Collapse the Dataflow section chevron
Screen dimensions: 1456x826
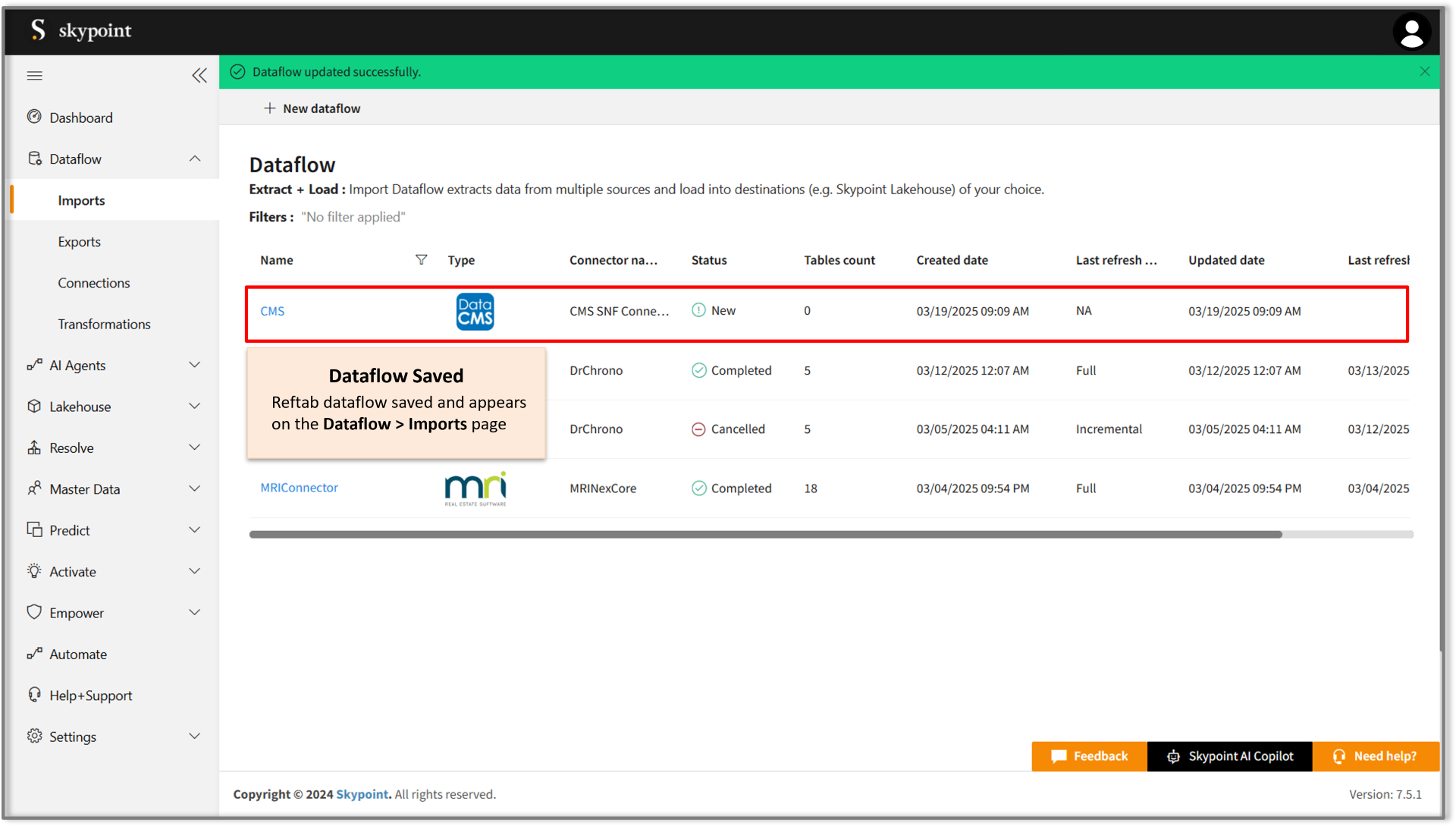tap(195, 159)
